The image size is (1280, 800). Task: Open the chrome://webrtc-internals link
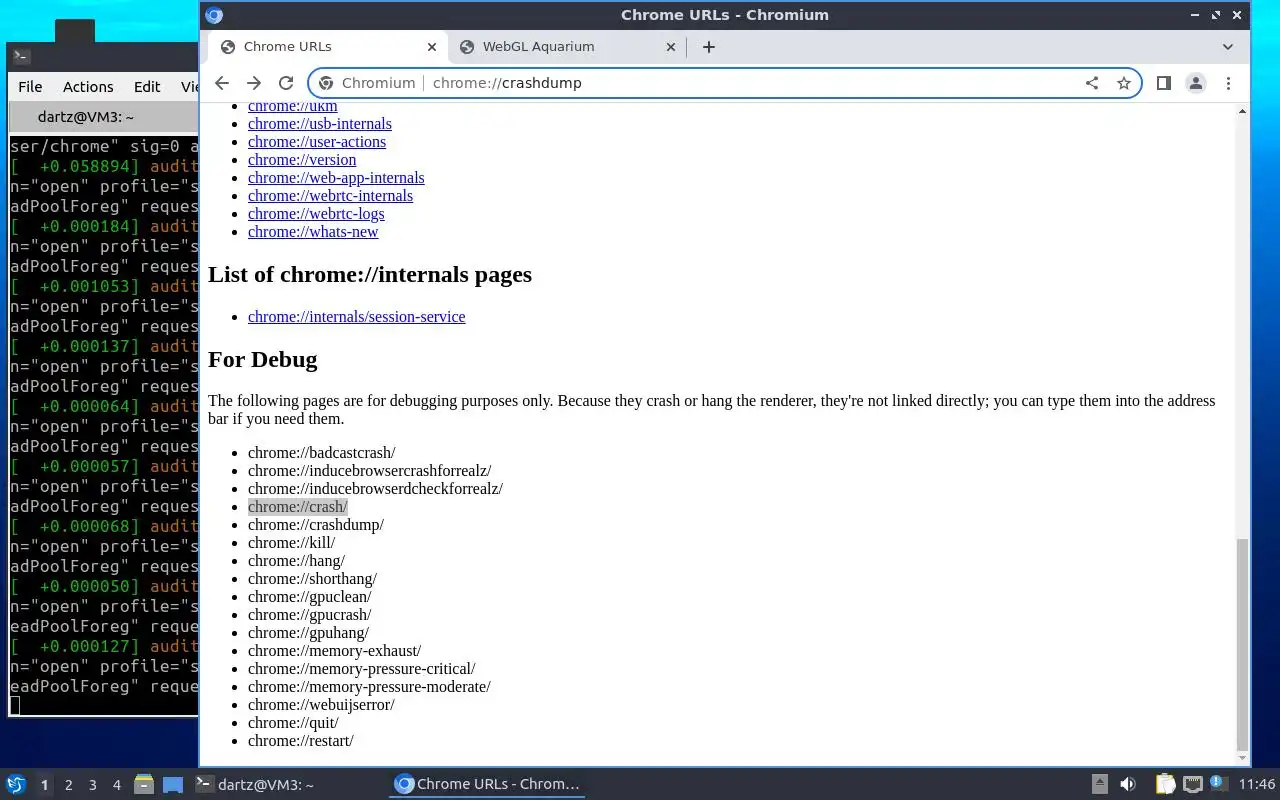330,196
